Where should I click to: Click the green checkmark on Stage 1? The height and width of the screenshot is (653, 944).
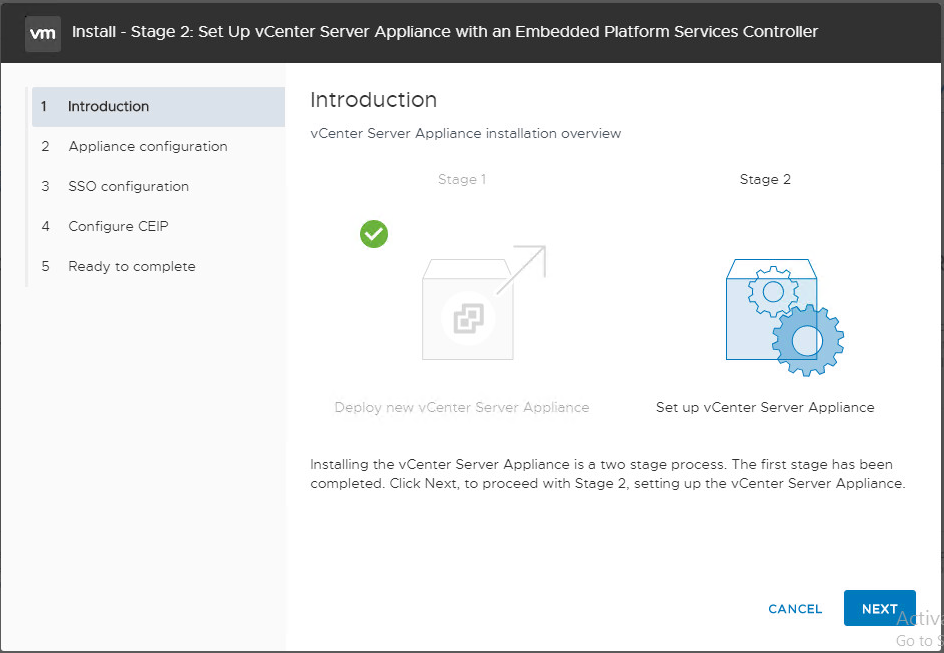(374, 234)
